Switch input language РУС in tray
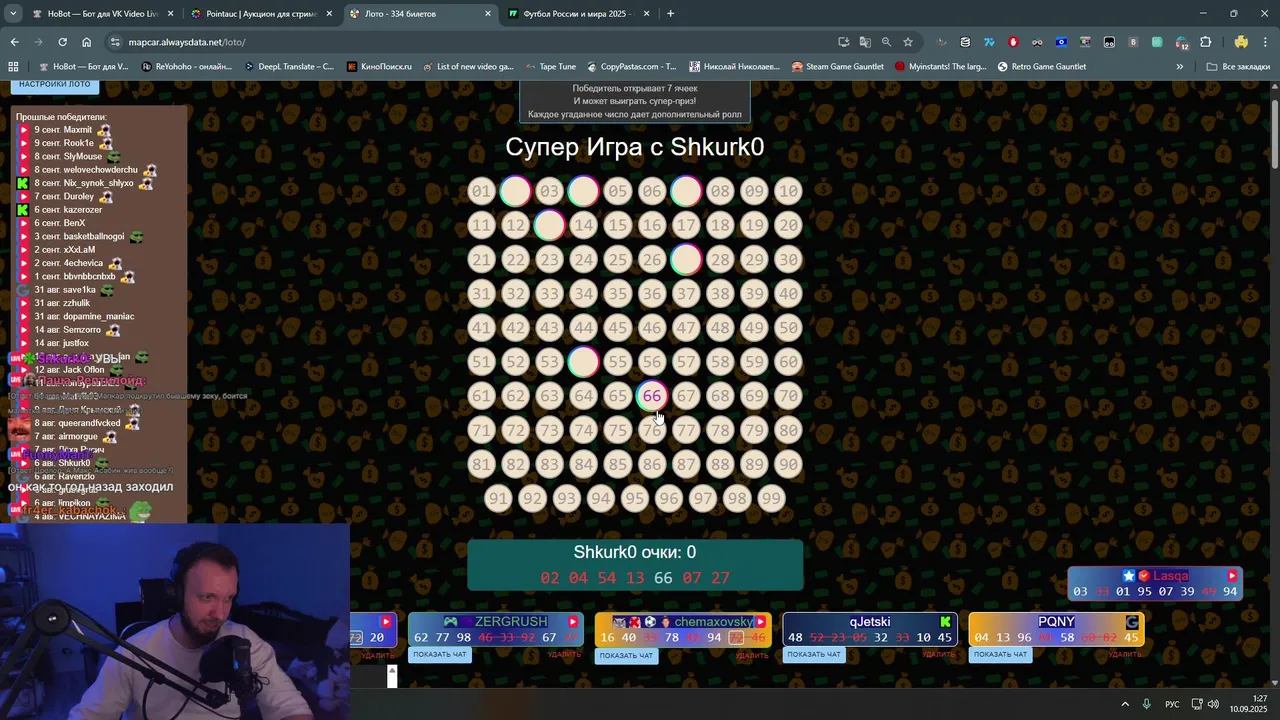1280x720 pixels. point(1172,704)
